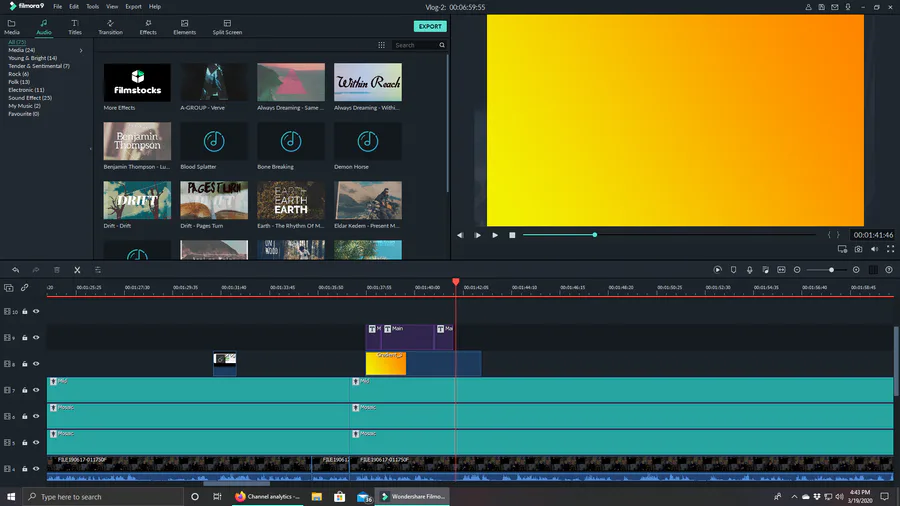Click the search magnifier icon

pos(442,45)
